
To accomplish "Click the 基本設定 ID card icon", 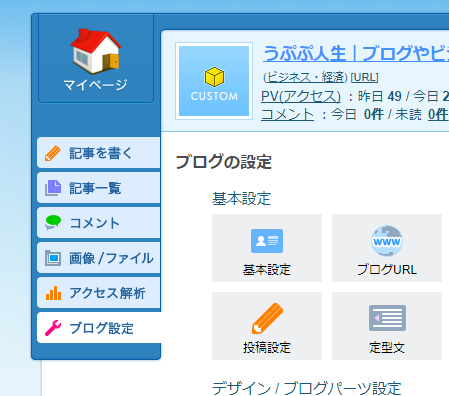I will 267,241.
